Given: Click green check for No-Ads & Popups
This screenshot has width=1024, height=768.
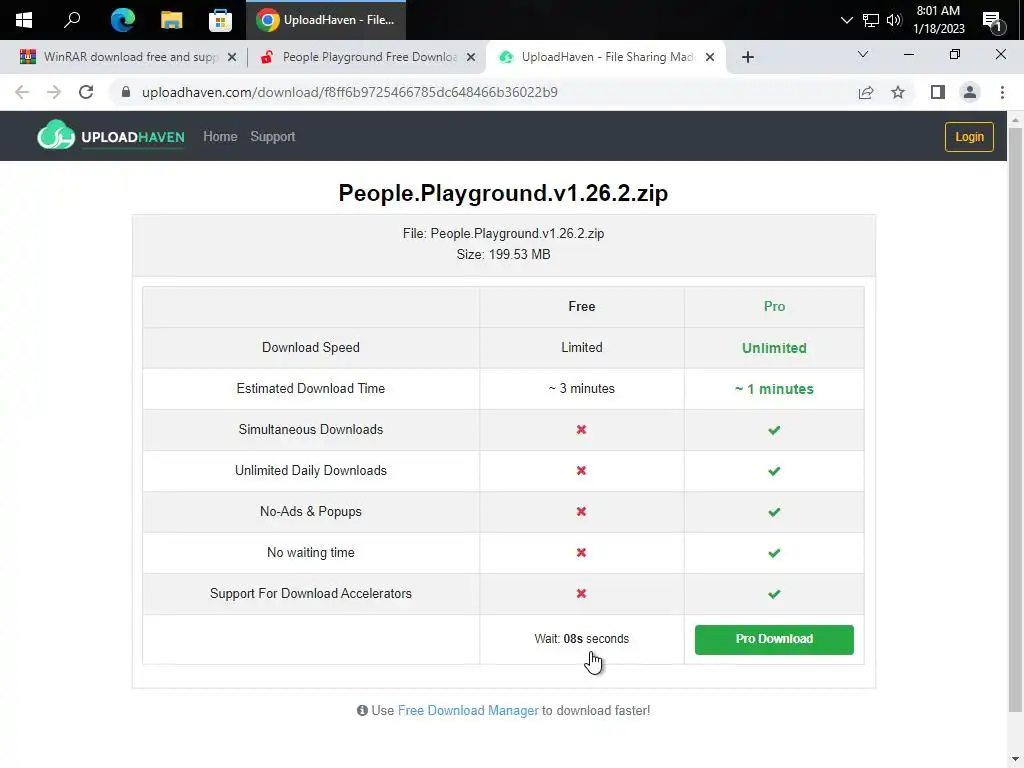Looking at the screenshot, I should click(774, 512).
